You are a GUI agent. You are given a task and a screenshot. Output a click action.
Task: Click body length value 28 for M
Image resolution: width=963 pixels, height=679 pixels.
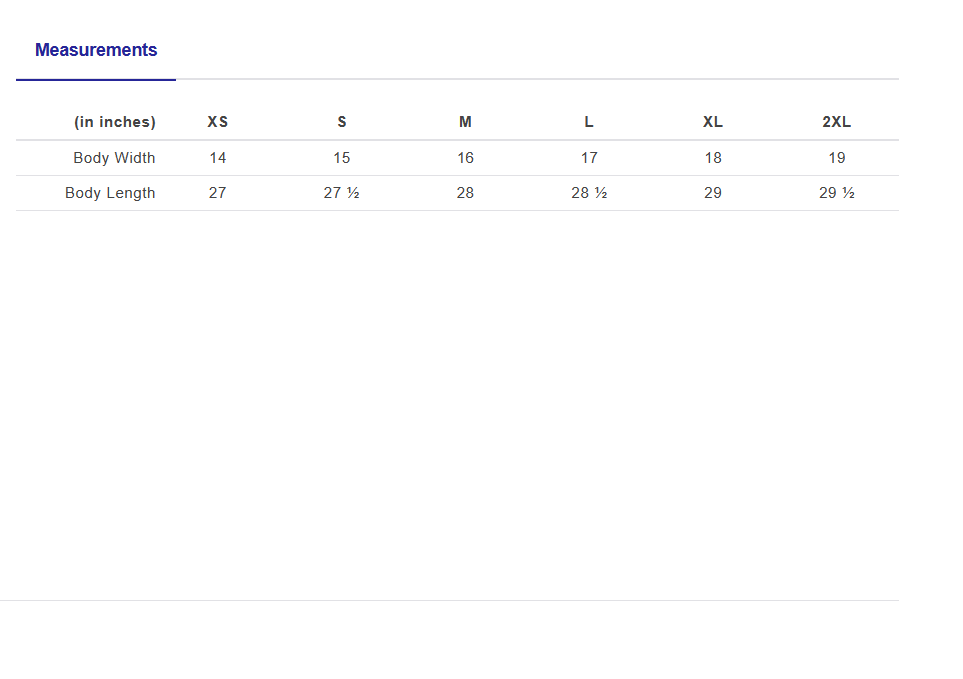[x=465, y=193]
